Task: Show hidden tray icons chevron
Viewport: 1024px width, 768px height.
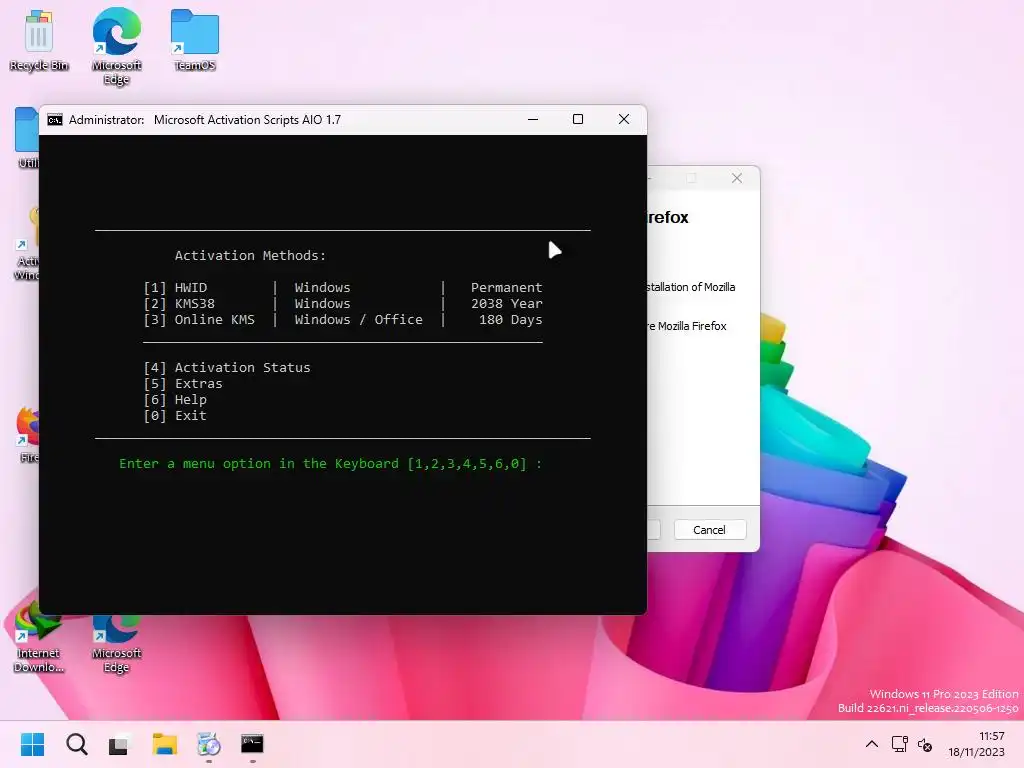Action: point(872,744)
